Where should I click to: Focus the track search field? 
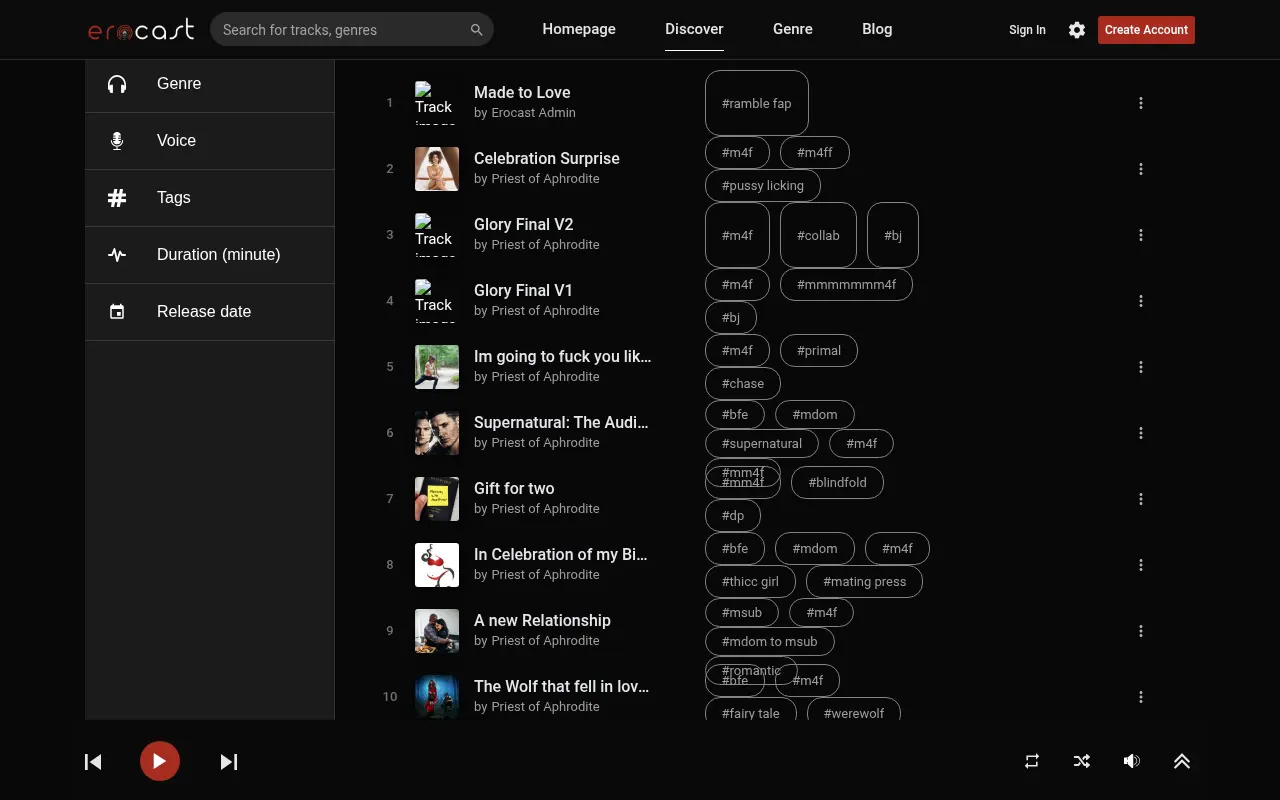[340, 30]
